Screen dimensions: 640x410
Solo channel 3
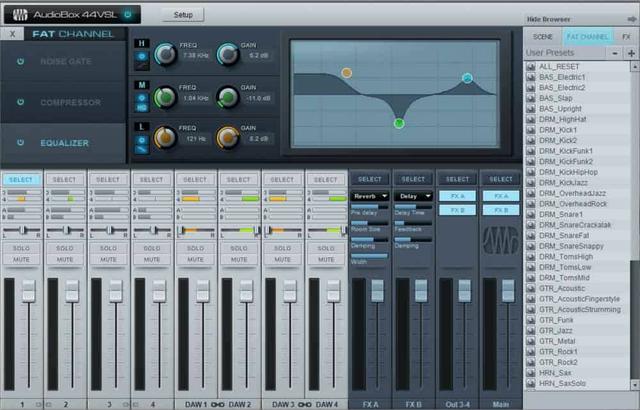coord(108,247)
